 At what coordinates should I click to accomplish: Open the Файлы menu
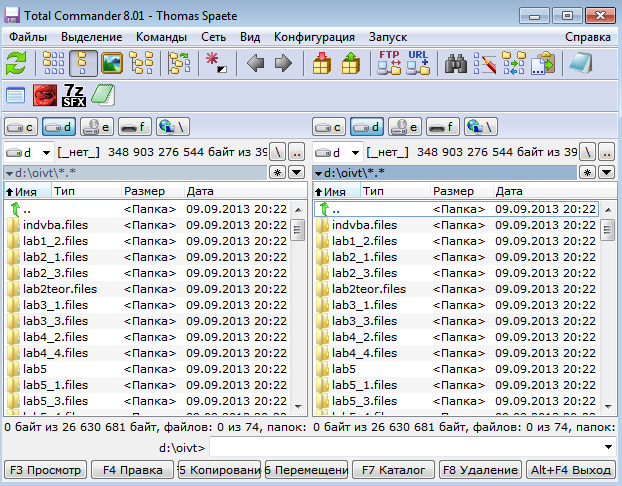pyautogui.click(x=28, y=37)
